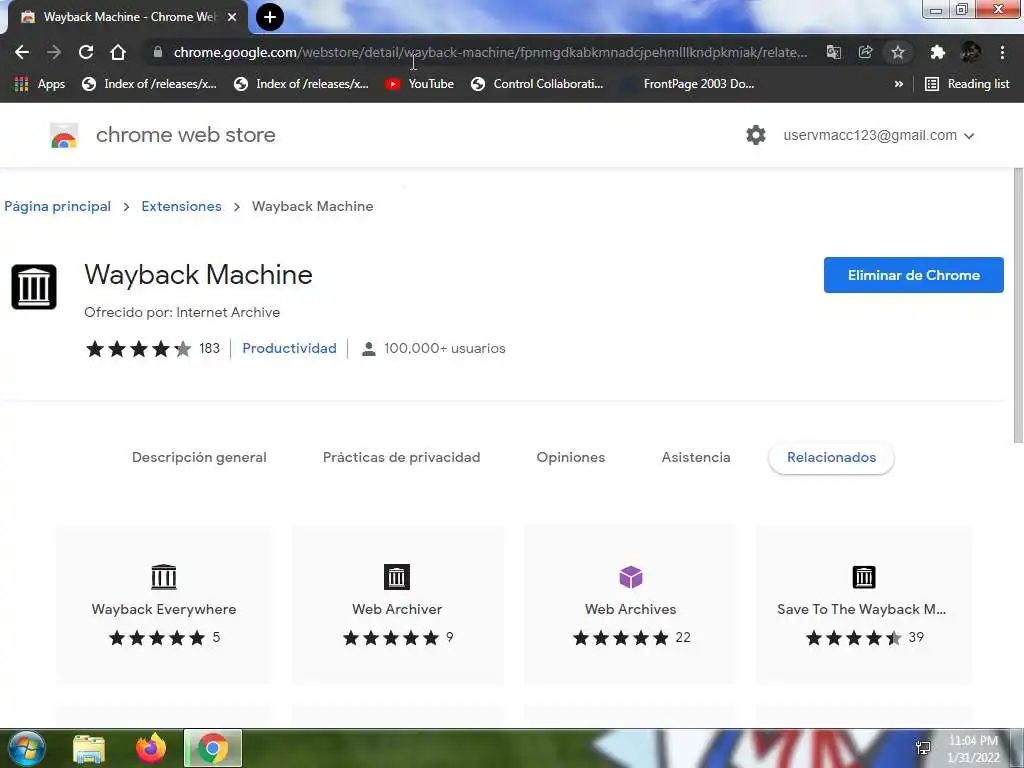Click the network tray icon
Viewport: 1024px width, 768px height.
[x=923, y=748]
